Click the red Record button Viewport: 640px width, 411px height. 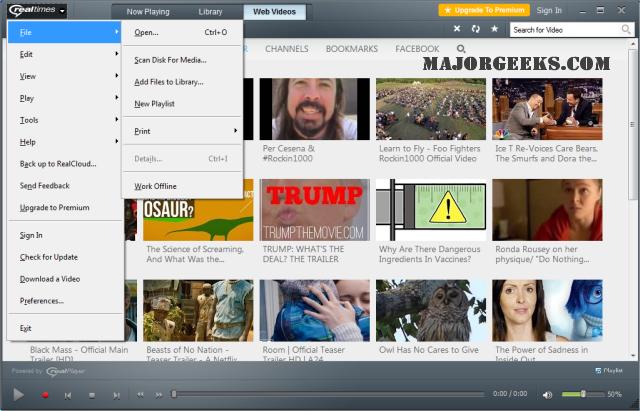(x=45, y=395)
